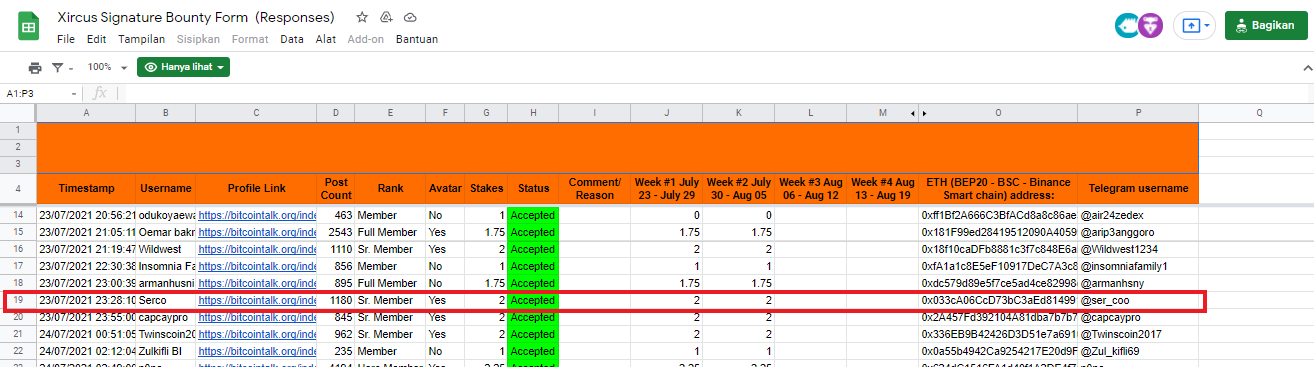Open the Hanya lihat view-only dropdown

183,67
